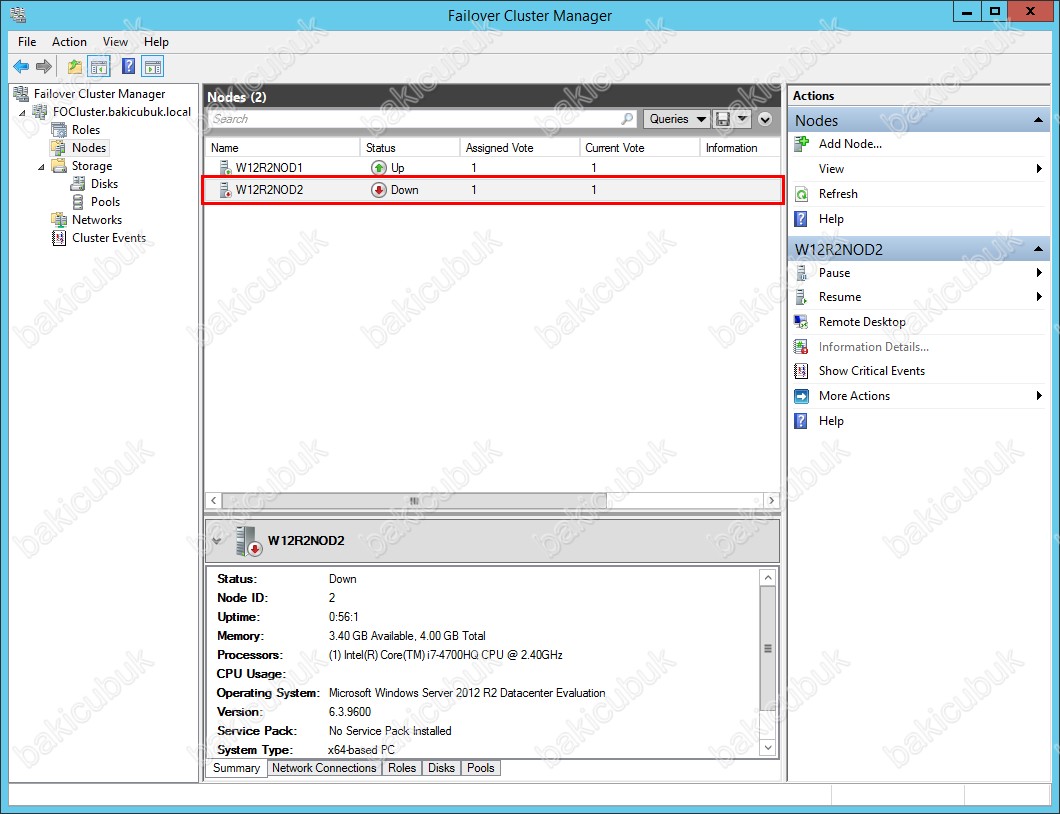
Task: Click the Search input field
Action: [x=424, y=119]
